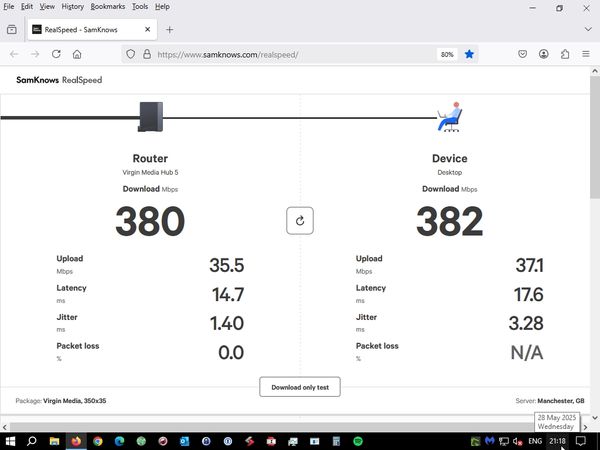Open the Firefox account icon
Viewport: 600px width, 450px height.
click(x=543, y=54)
